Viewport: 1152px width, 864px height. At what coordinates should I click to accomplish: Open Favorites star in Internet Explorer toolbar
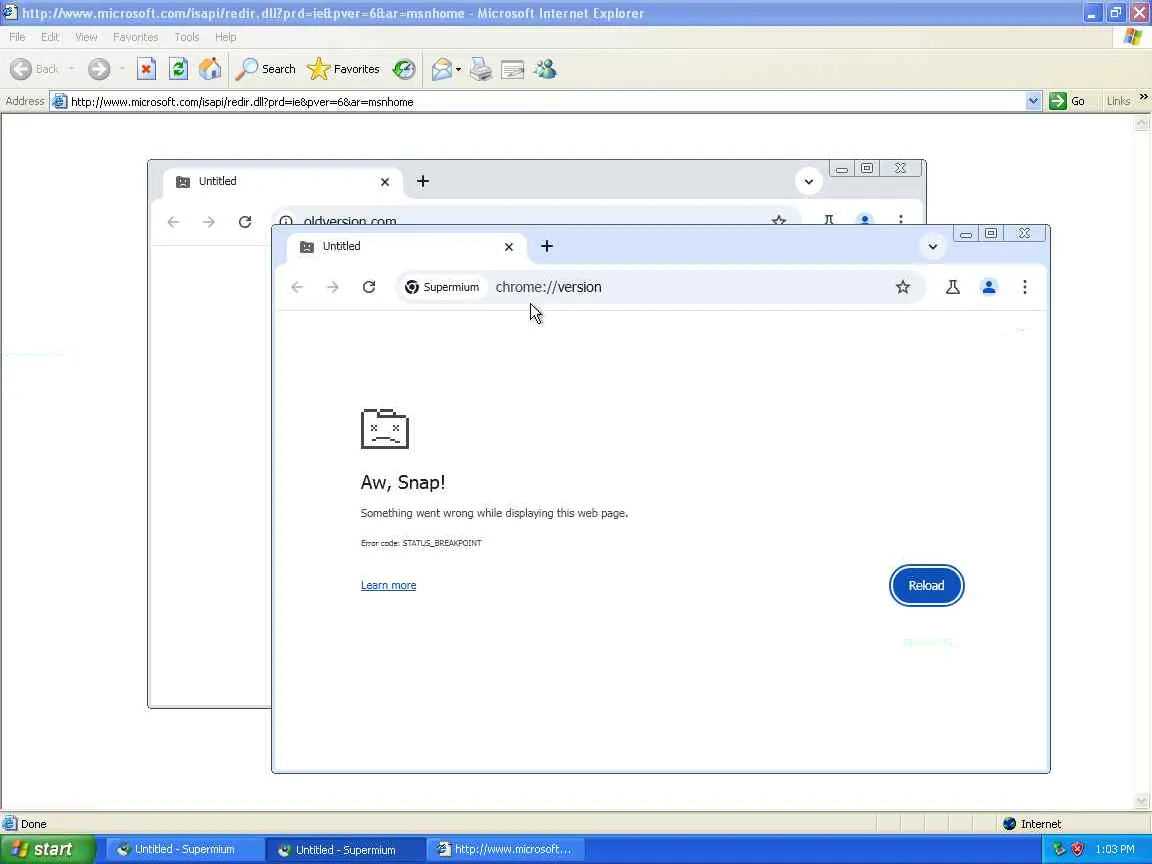click(343, 69)
